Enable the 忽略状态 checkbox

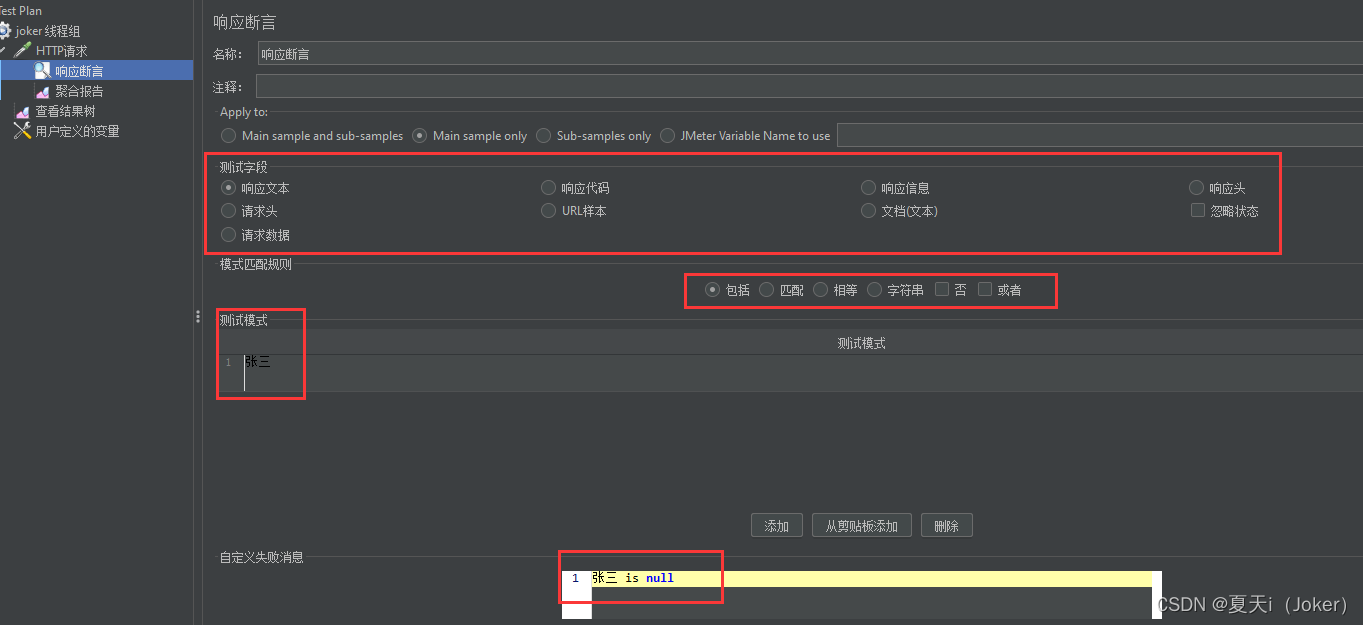pyautogui.click(x=1197, y=210)
